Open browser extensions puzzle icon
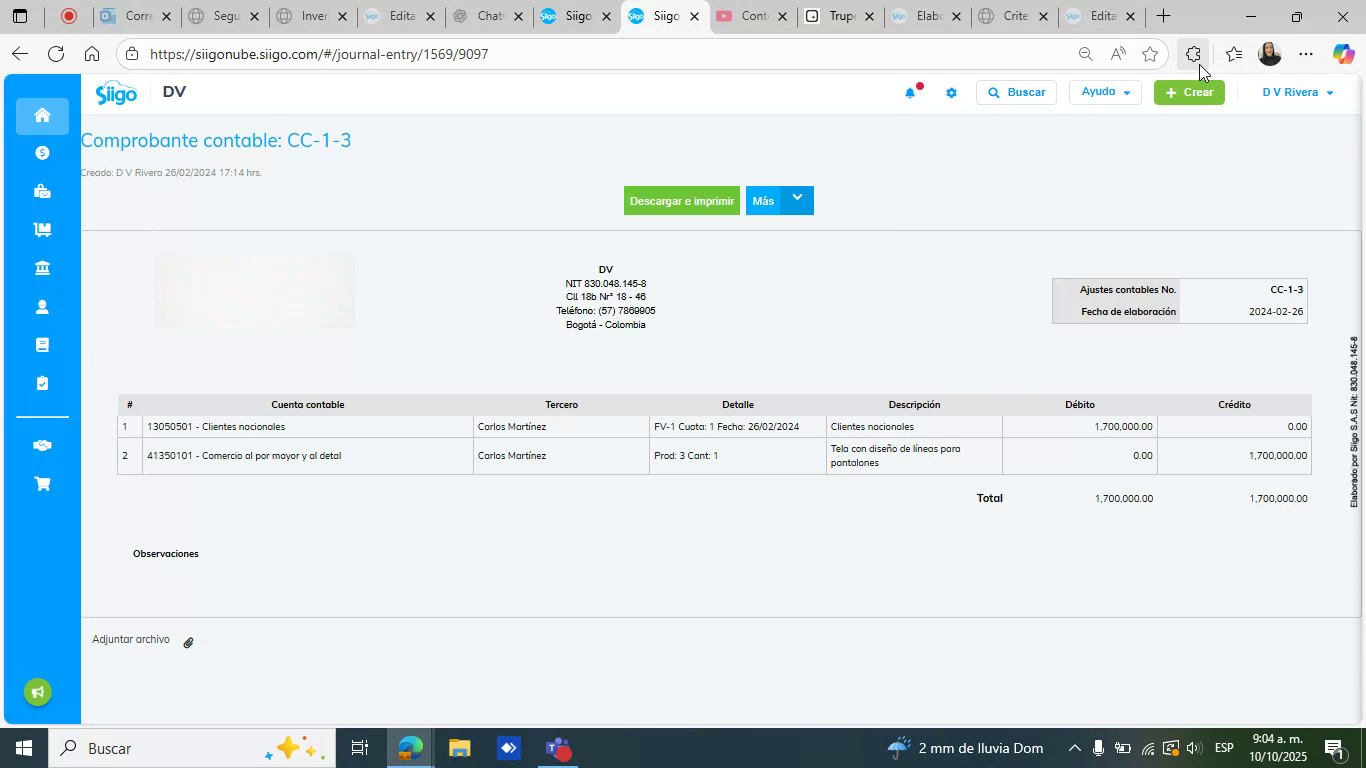 (1192, 54)
